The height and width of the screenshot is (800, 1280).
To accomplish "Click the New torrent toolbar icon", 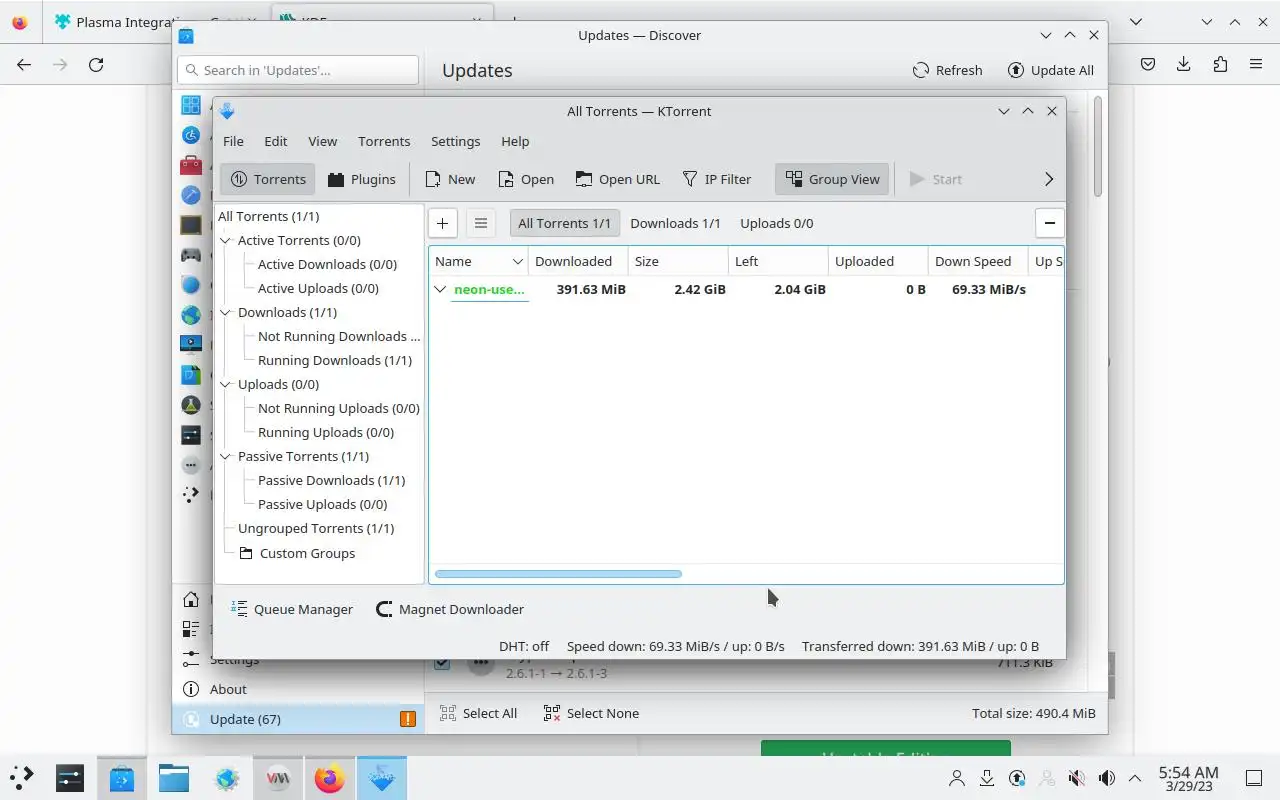I will pos(449,179).
